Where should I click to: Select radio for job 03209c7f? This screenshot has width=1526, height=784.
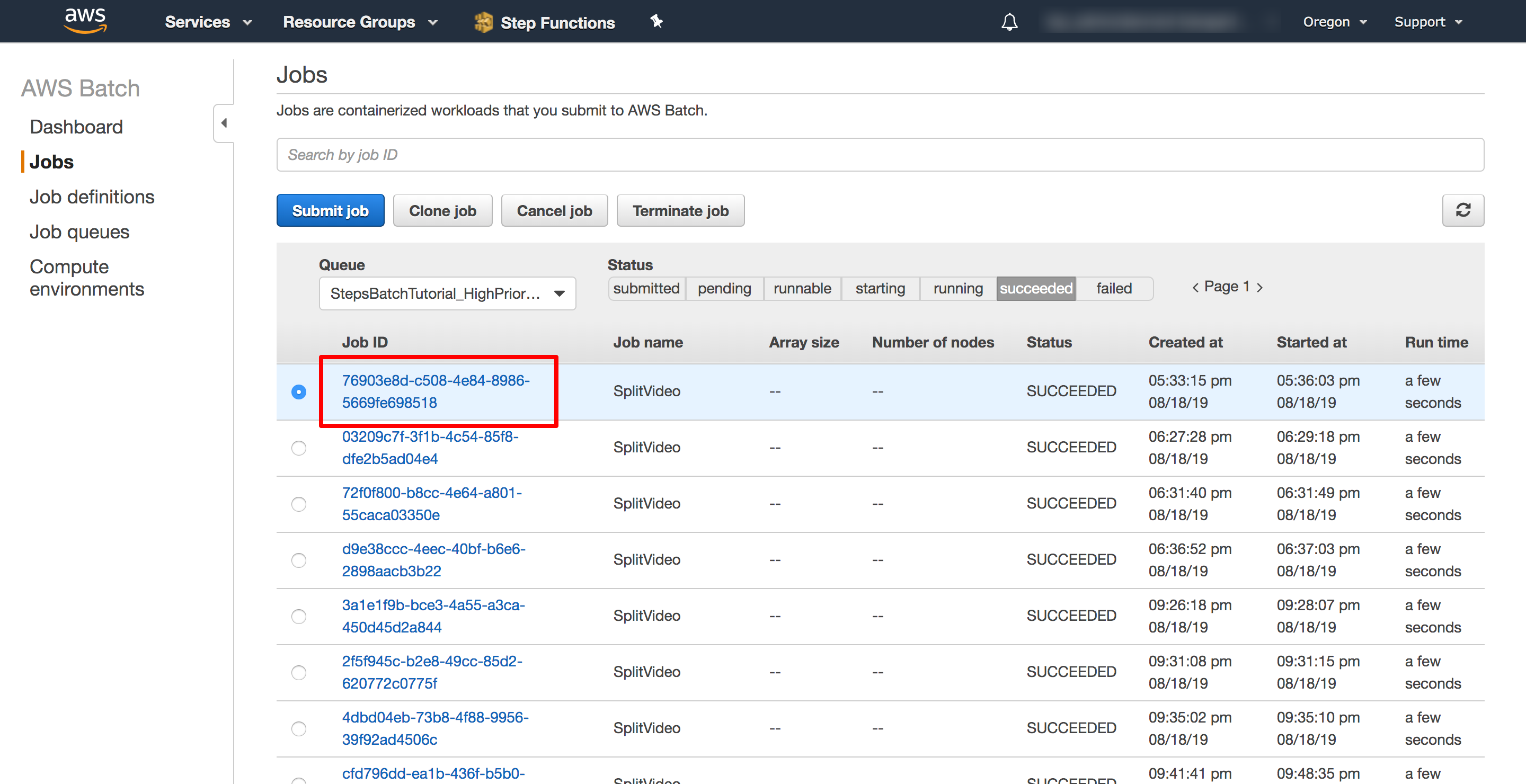(x=298, y=448)
